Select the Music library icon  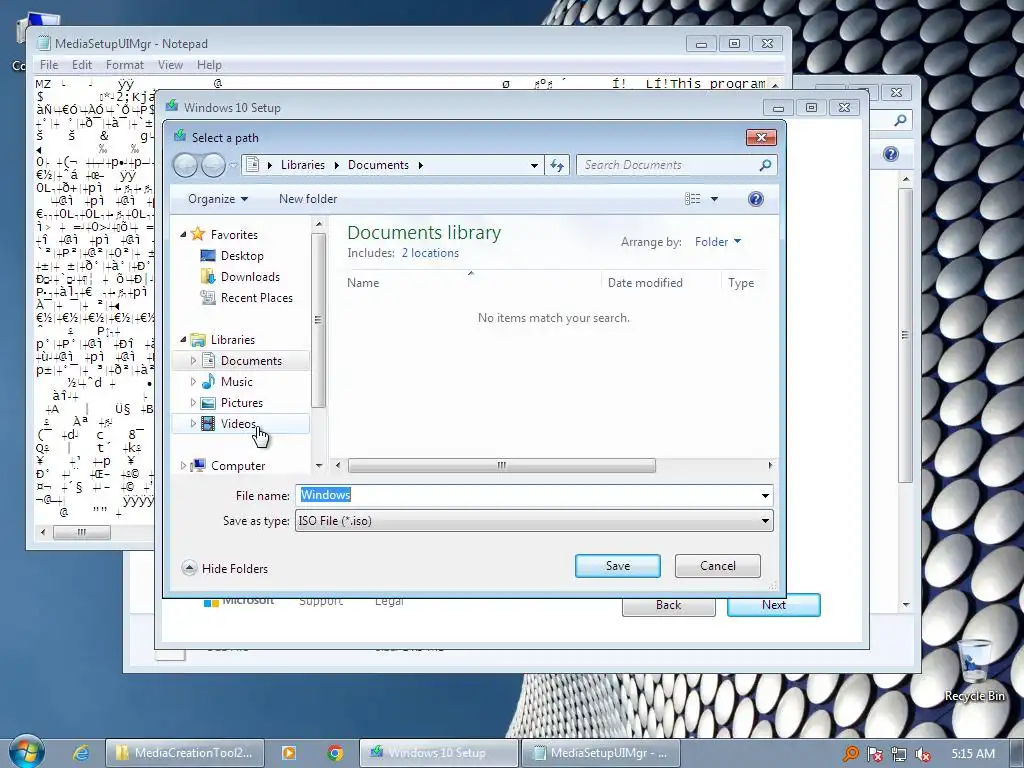pyautogui.click(x=208, y=381)
